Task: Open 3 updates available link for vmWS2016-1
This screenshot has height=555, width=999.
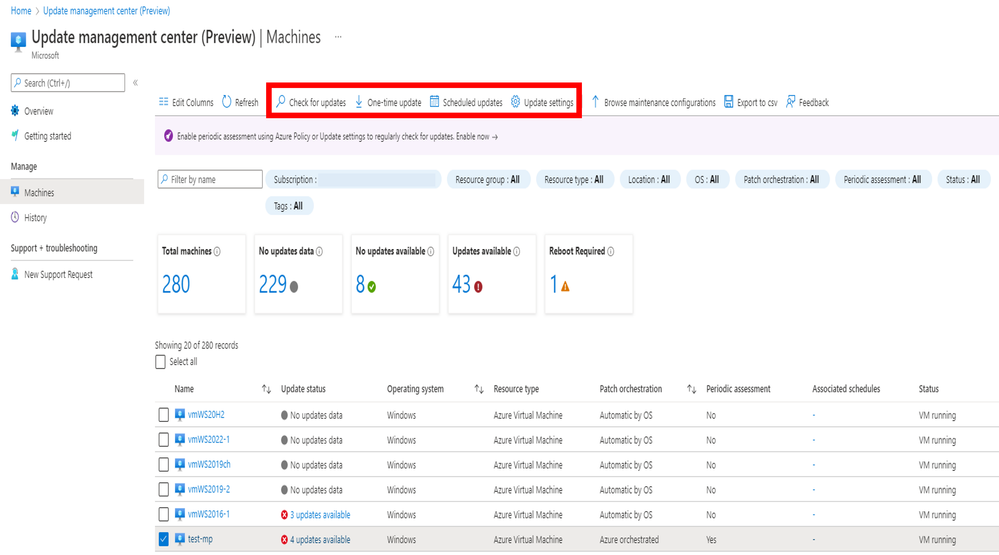Action: coord(320,515)
